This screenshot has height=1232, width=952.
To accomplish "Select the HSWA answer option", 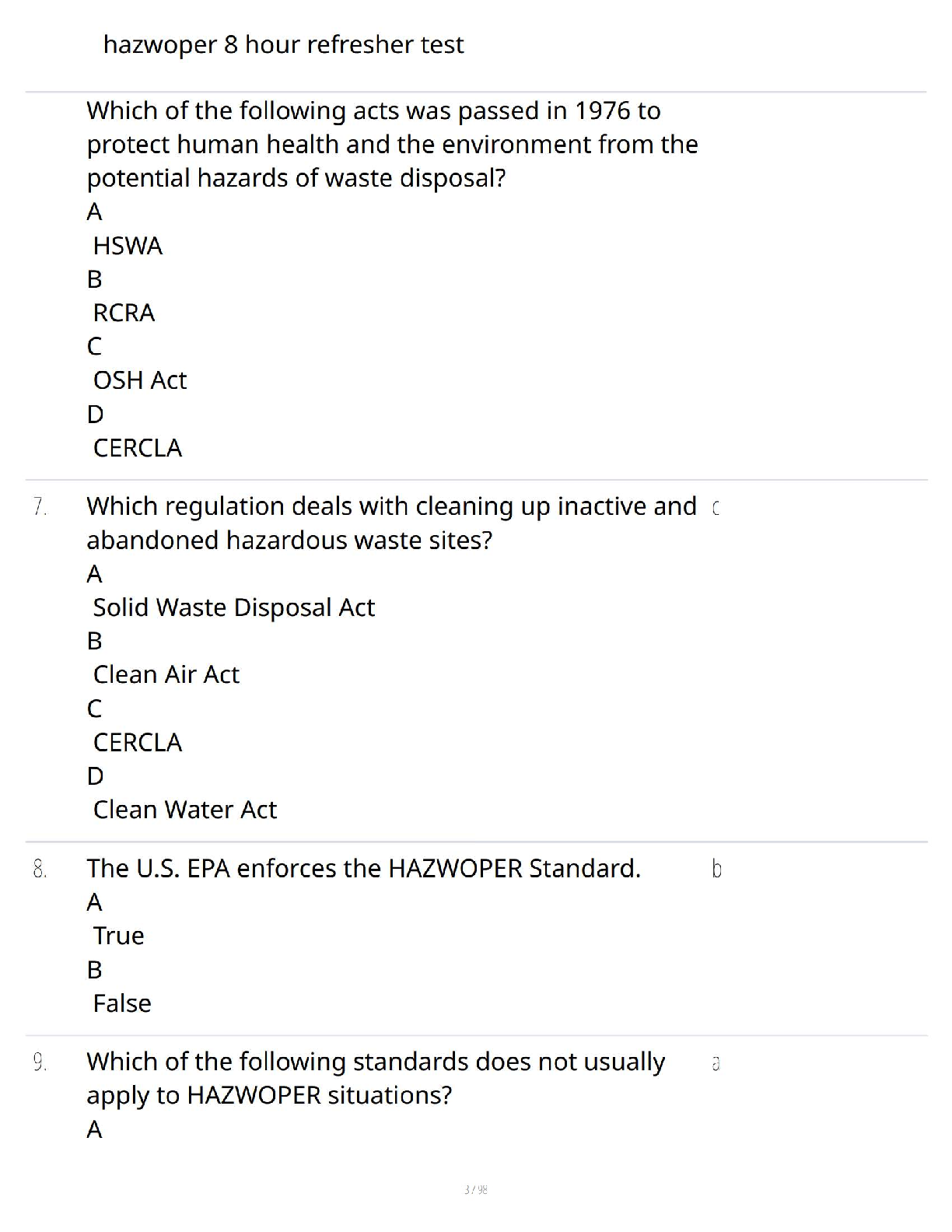I will pyautogui.click(x=128, y=246).
